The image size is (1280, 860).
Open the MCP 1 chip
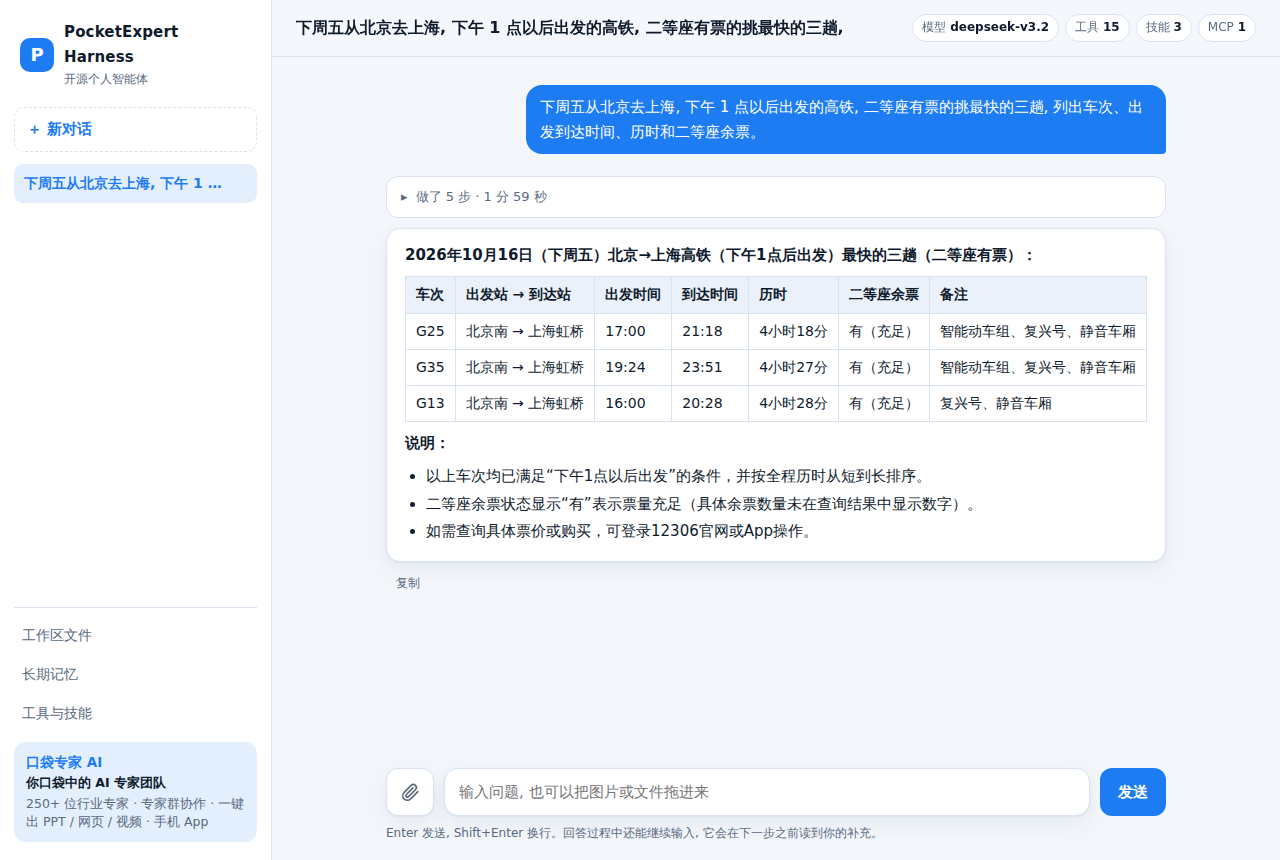[x=1226, y=27]
